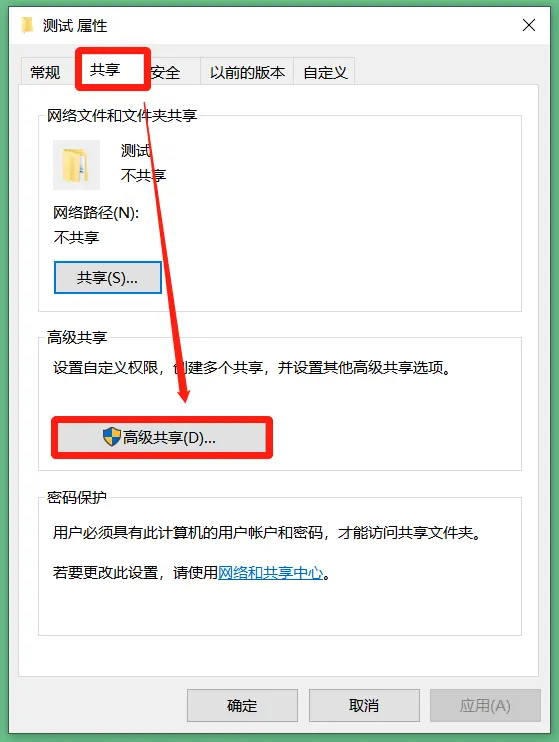Cancel with the 取消 button
Screen dimensions: 559x742
pyautogui.click(x=364, y=706)
